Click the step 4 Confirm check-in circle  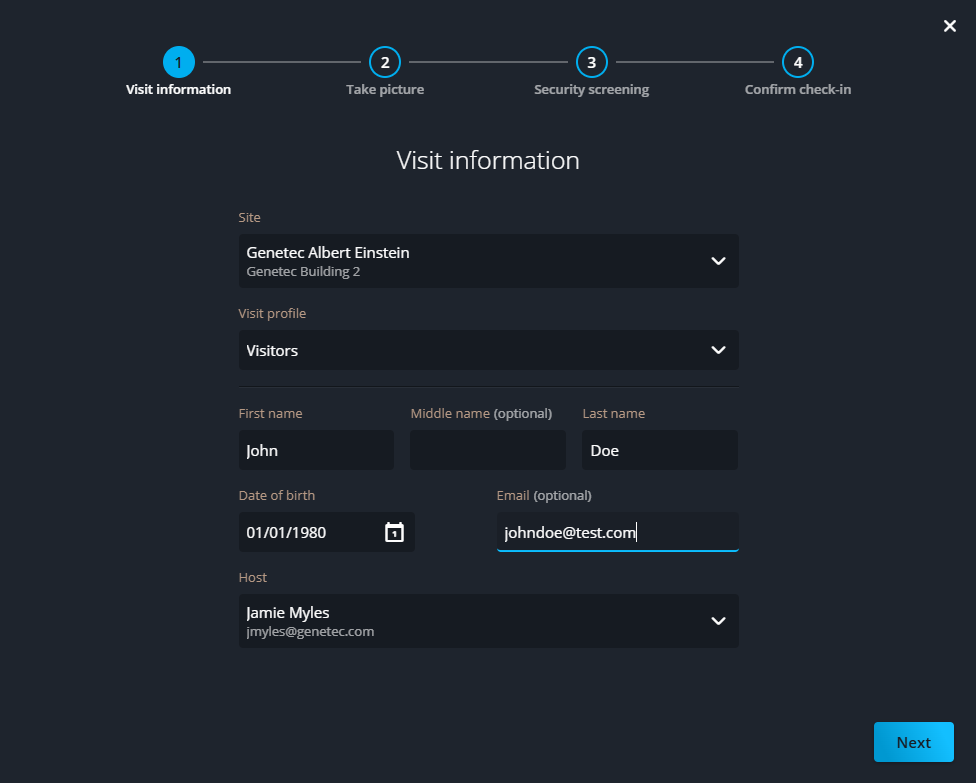pyautogui.click(x=798, y=61)
